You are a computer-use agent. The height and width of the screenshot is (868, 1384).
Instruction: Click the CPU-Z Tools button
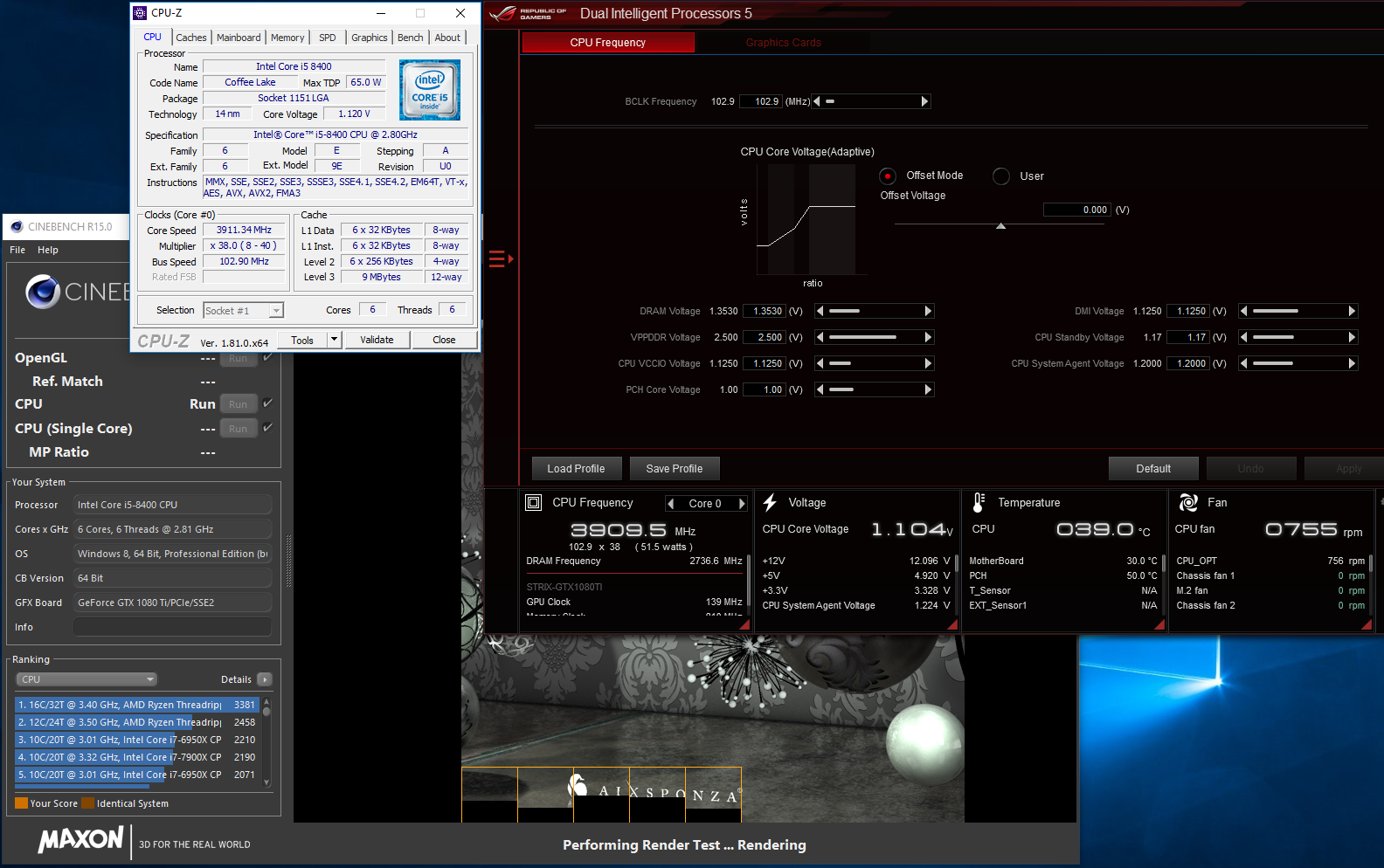pyautogui.click(x=302, y=340)
